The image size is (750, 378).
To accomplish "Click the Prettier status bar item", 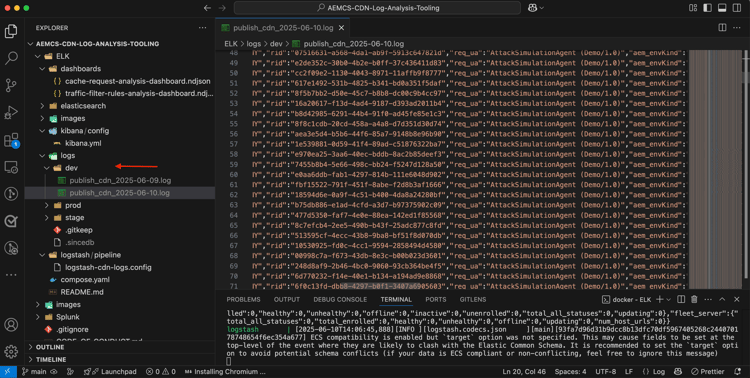I will pos(708,372).
